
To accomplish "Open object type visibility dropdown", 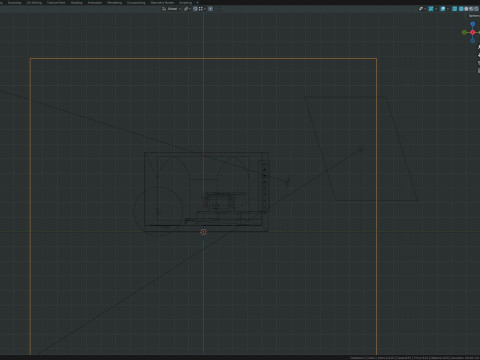I will pos(422,9).
